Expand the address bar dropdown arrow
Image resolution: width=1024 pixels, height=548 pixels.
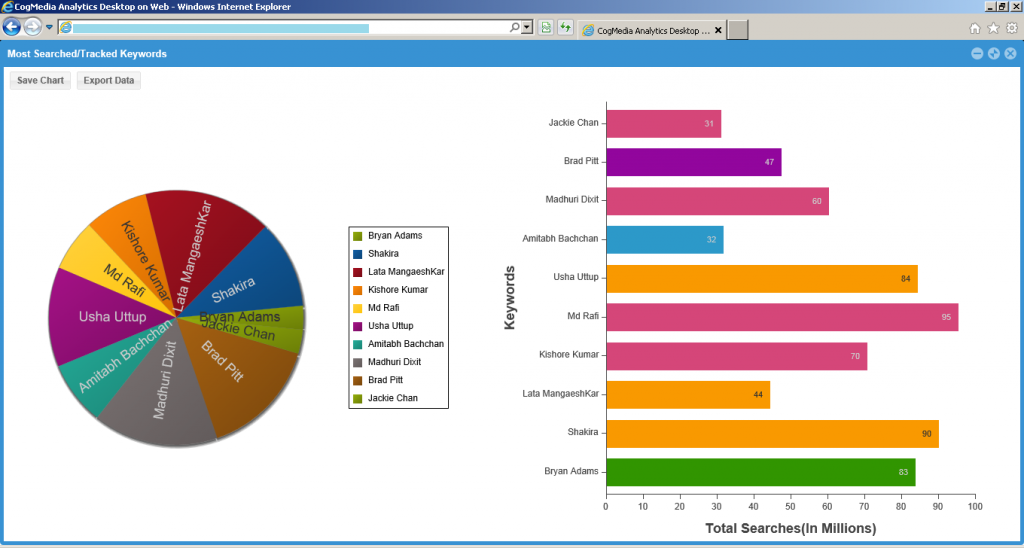pyautogui.click(x=527, y=28)
